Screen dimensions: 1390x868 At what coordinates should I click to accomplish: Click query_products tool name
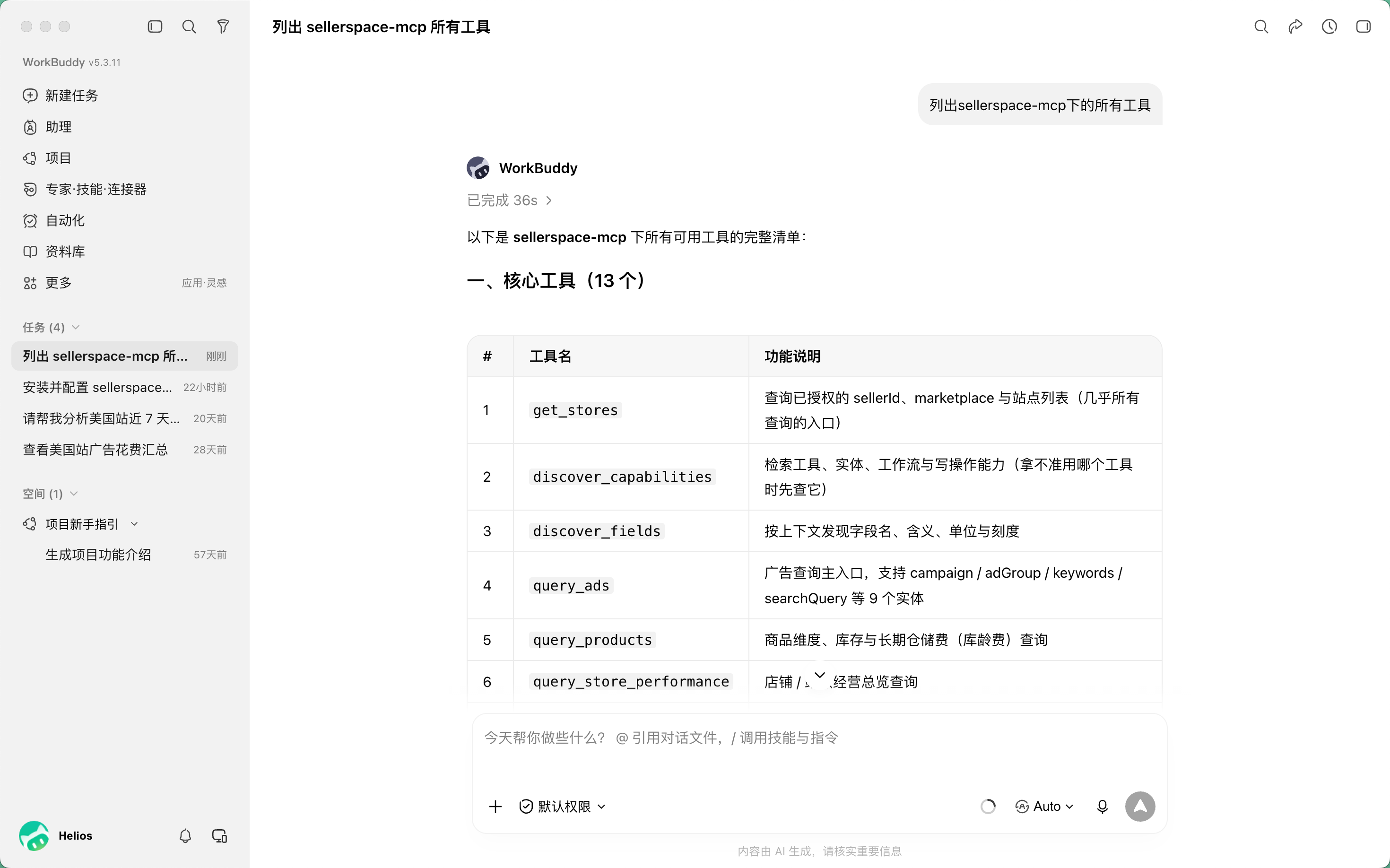pyautogui.click(x=592, y=640)
